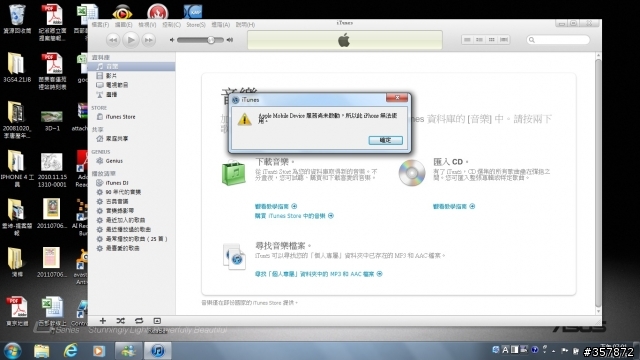
Task: Switch to album list view button
Action: point(480,40)
